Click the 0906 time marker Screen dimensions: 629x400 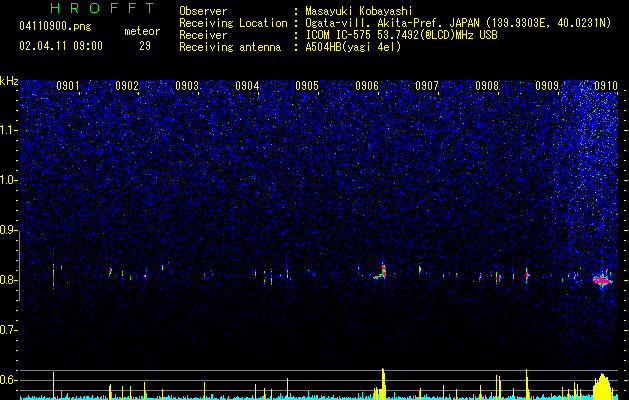[367, 85]
